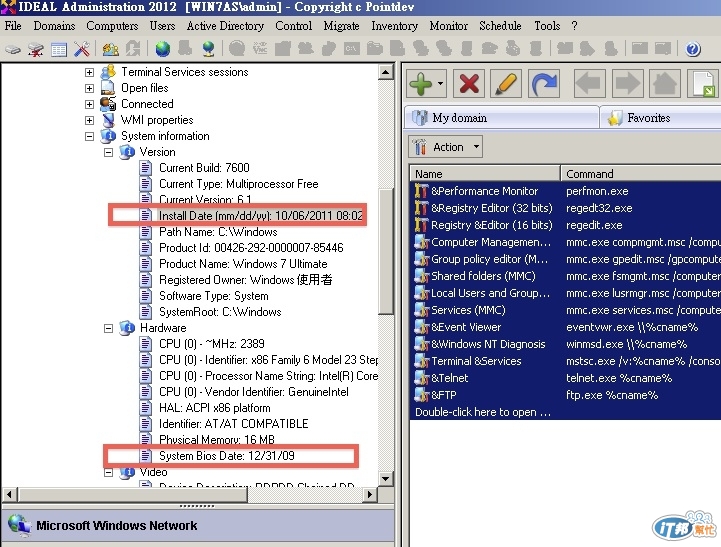This screenshot has height=547, width=721.
Task: Collapse the Version node
Action: click(108, 152)
